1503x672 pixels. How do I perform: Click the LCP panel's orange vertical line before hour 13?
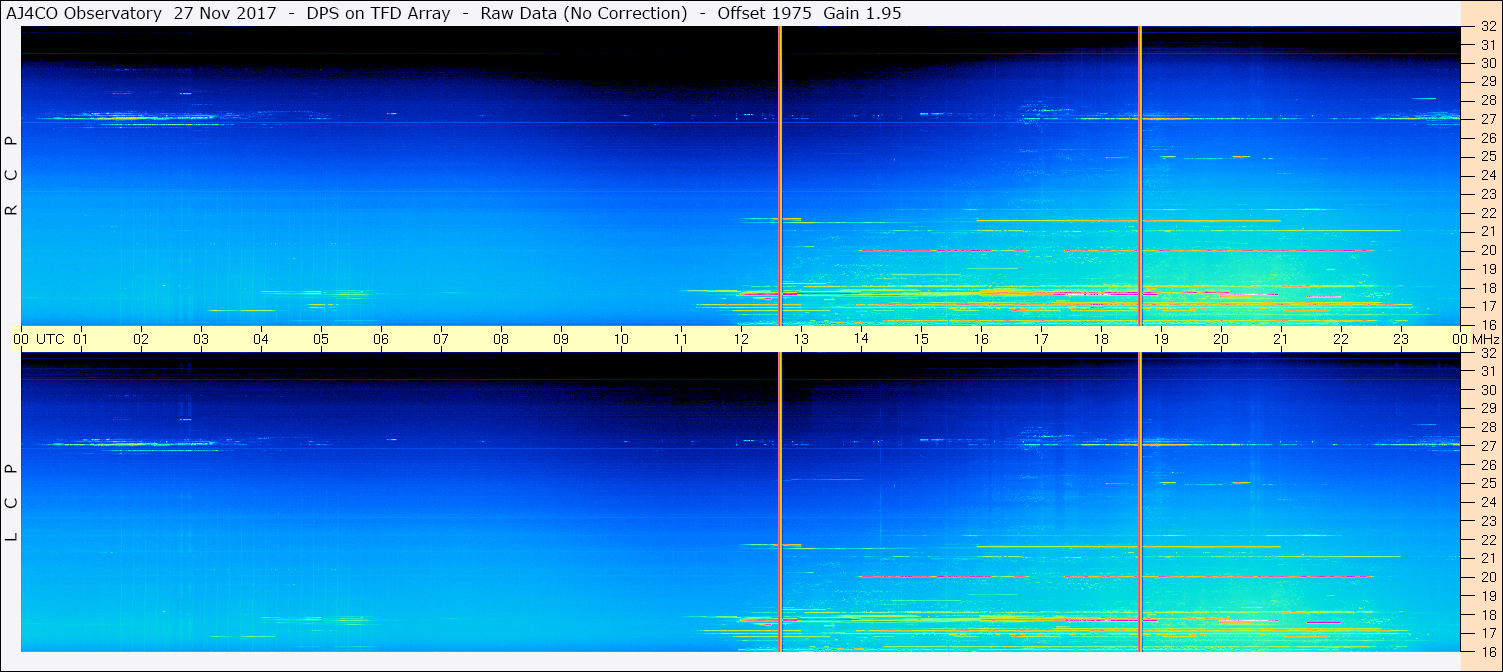coord(779,502)
